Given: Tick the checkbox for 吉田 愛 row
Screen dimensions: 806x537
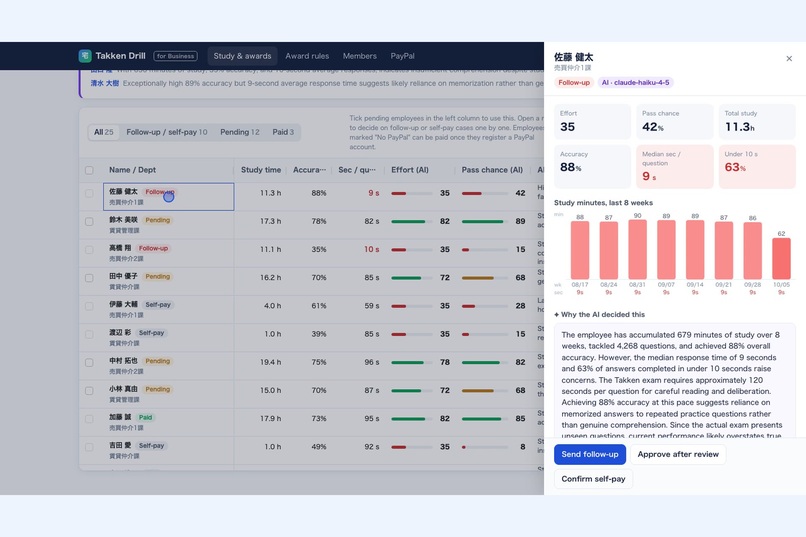Looking at the screenshot, I should tap(89, 447).
